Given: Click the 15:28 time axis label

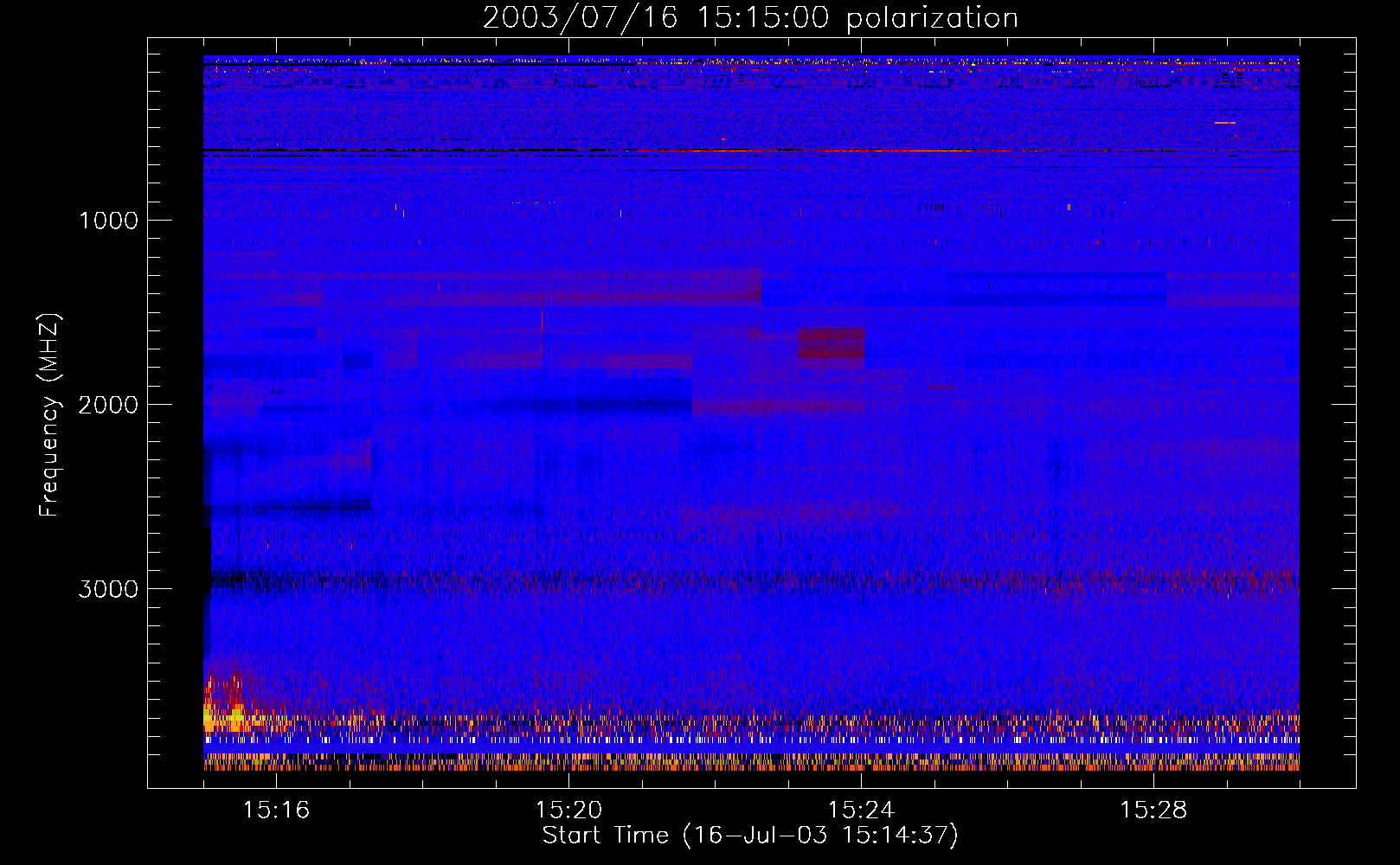Looking at the screenshot, I should [x=1153, y=810].
